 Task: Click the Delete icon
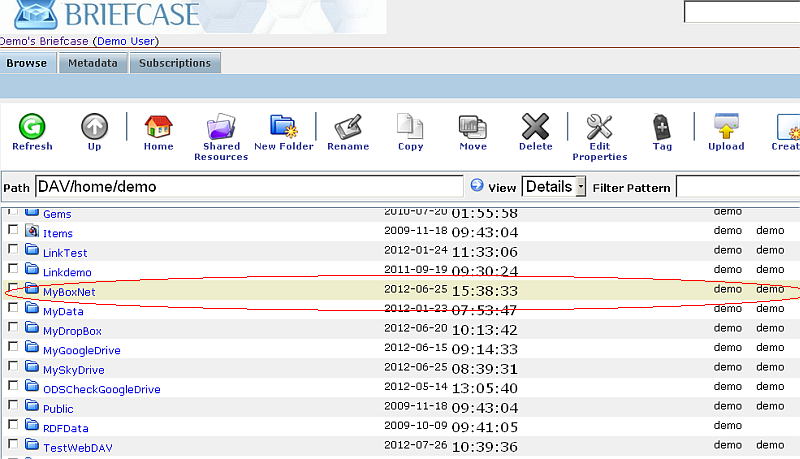535,127
